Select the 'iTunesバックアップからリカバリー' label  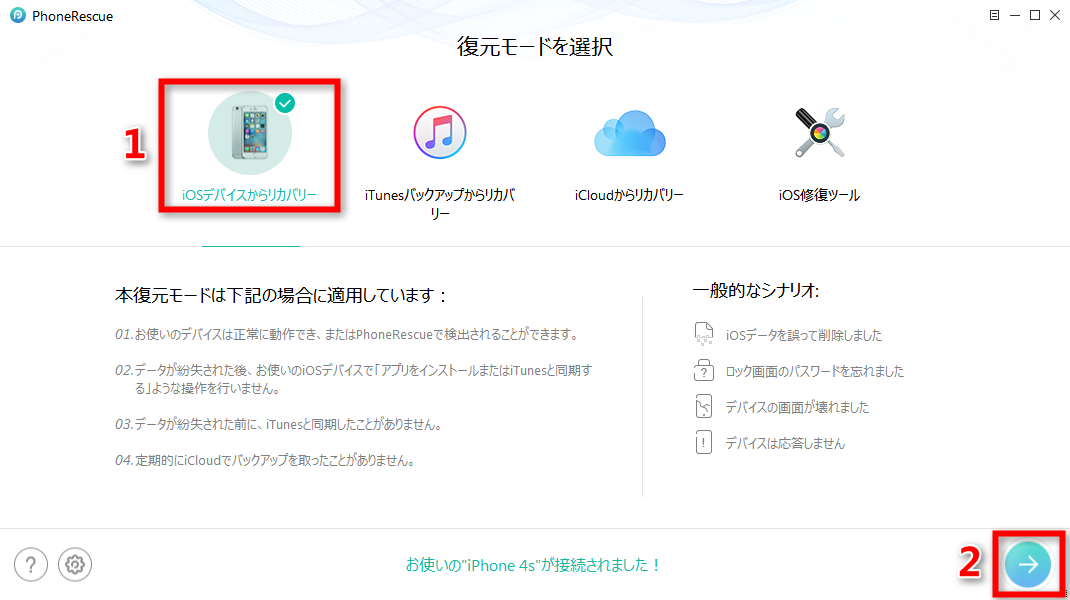tap(439, 204)
